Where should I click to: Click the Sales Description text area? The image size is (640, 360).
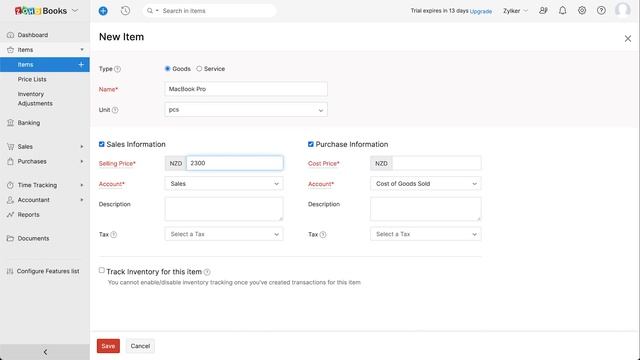(x=224, y=209)
